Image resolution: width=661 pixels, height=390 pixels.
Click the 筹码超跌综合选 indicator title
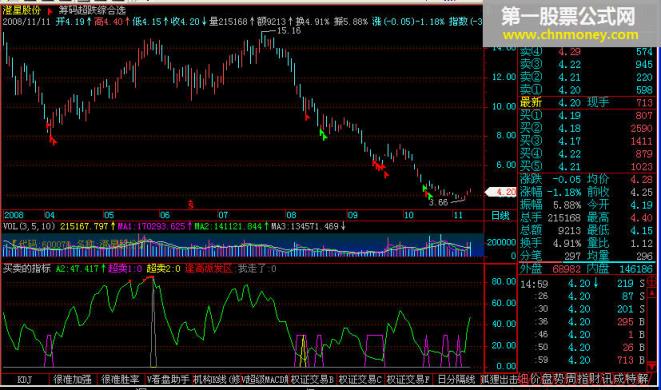[92, 11]
